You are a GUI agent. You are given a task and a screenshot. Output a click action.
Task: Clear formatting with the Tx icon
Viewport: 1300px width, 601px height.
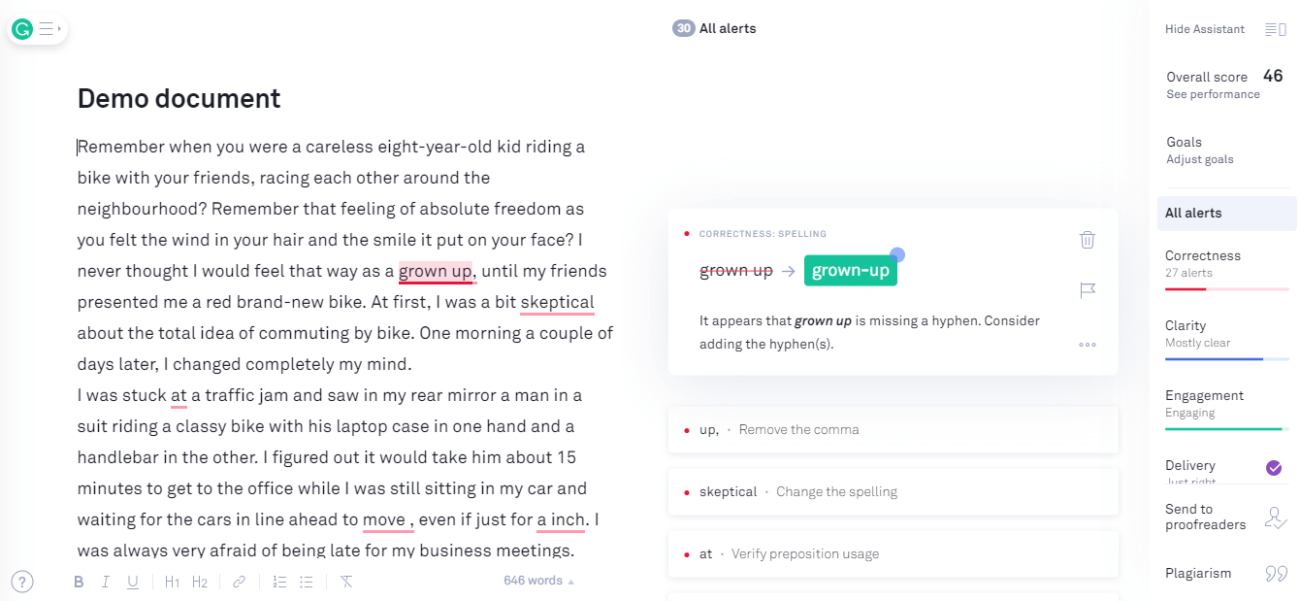point(346,582)
